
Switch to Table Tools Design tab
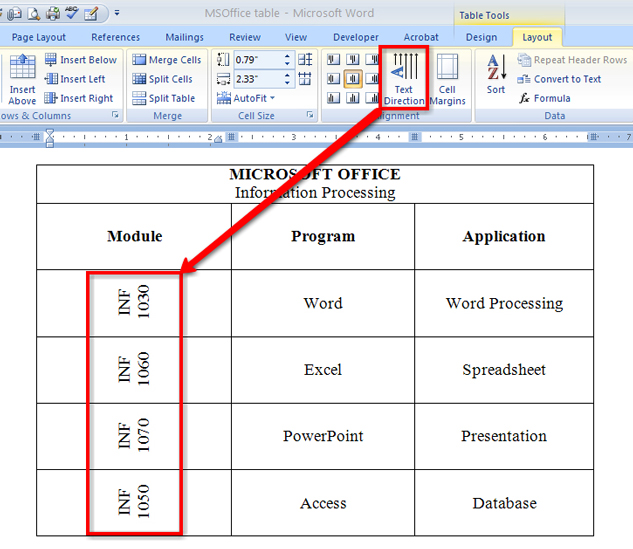point(481,37)
